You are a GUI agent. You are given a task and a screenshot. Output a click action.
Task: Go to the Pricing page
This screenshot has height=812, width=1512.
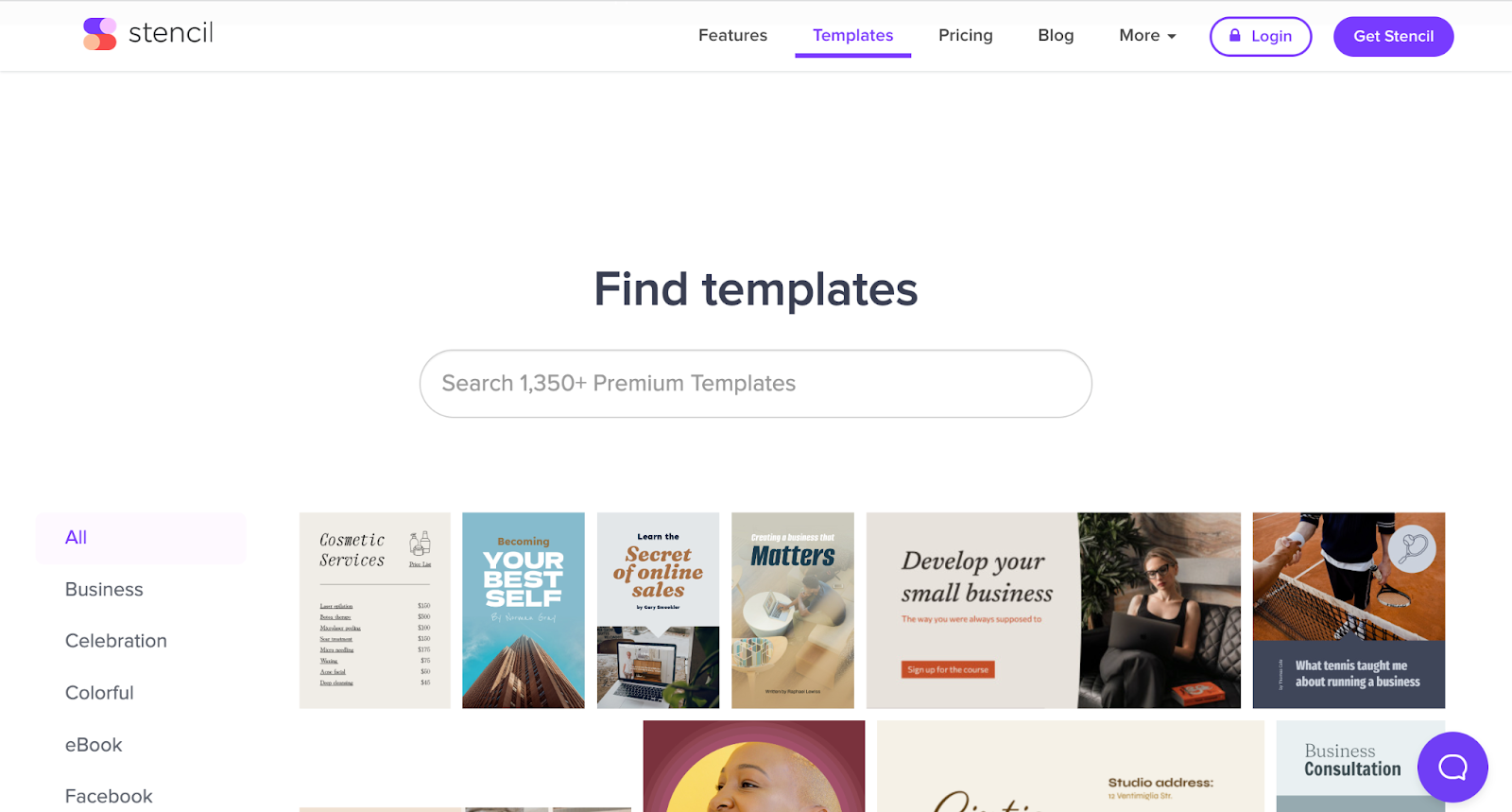[x=965, y=35]
